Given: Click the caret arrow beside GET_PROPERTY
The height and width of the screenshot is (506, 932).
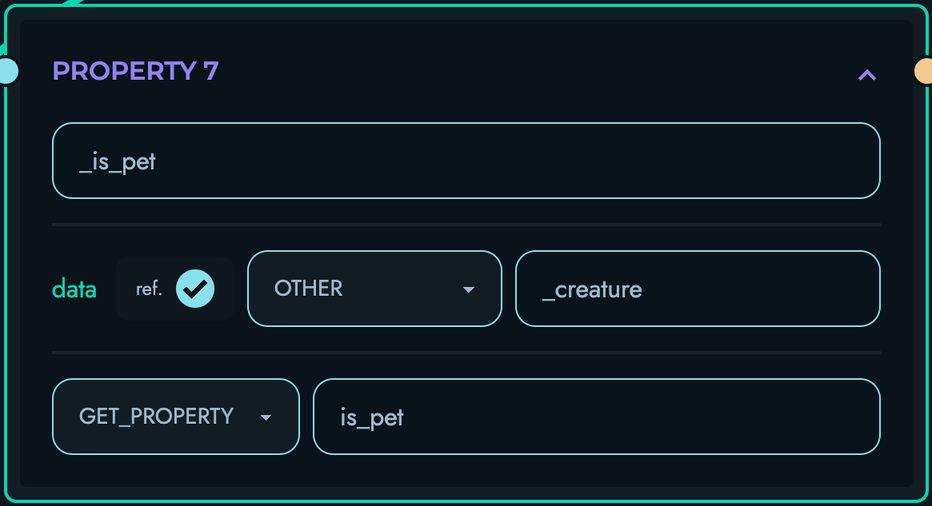Looking at the screenshot, I should click(266, 418).
